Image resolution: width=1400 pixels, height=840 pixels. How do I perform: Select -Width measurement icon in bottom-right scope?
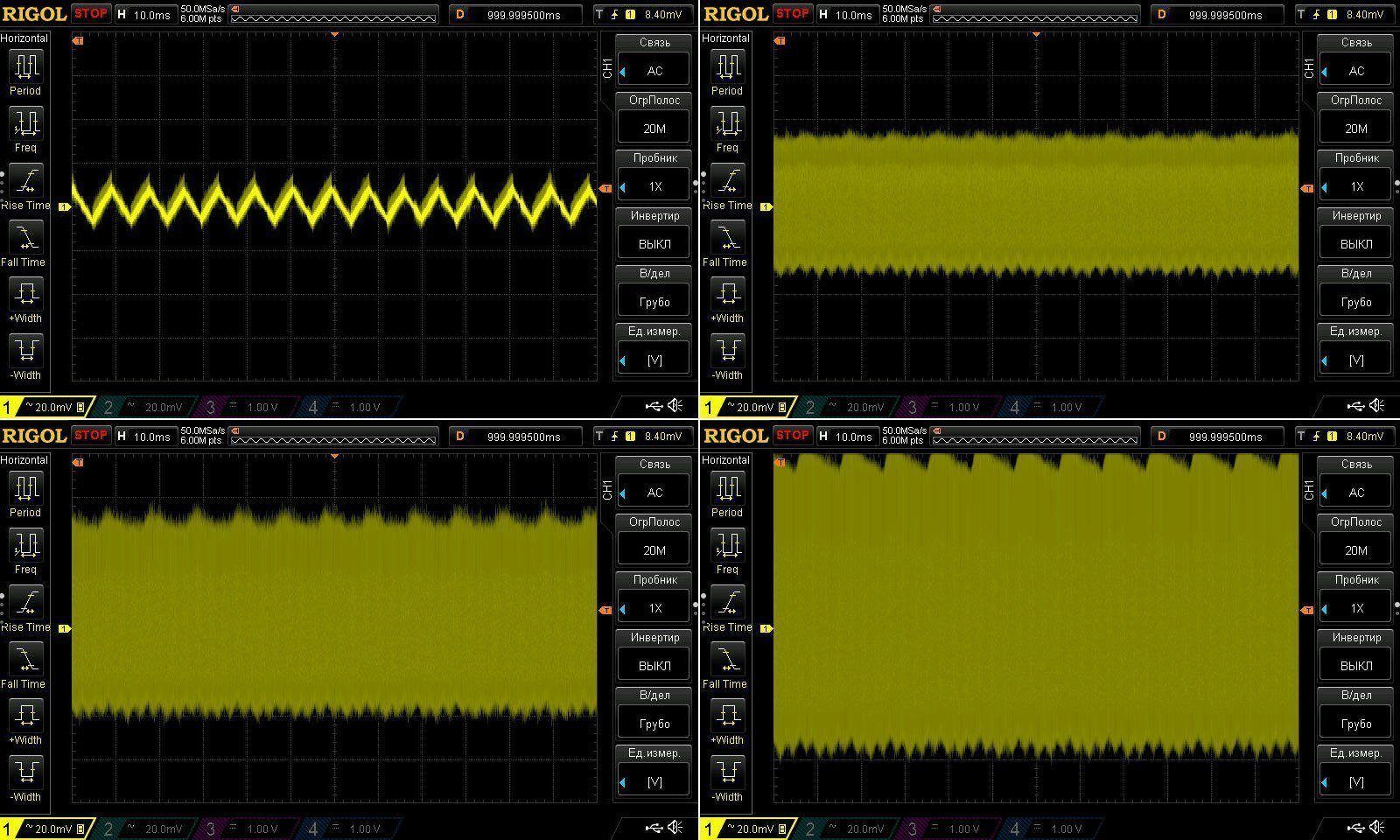[x=727, y=772]
